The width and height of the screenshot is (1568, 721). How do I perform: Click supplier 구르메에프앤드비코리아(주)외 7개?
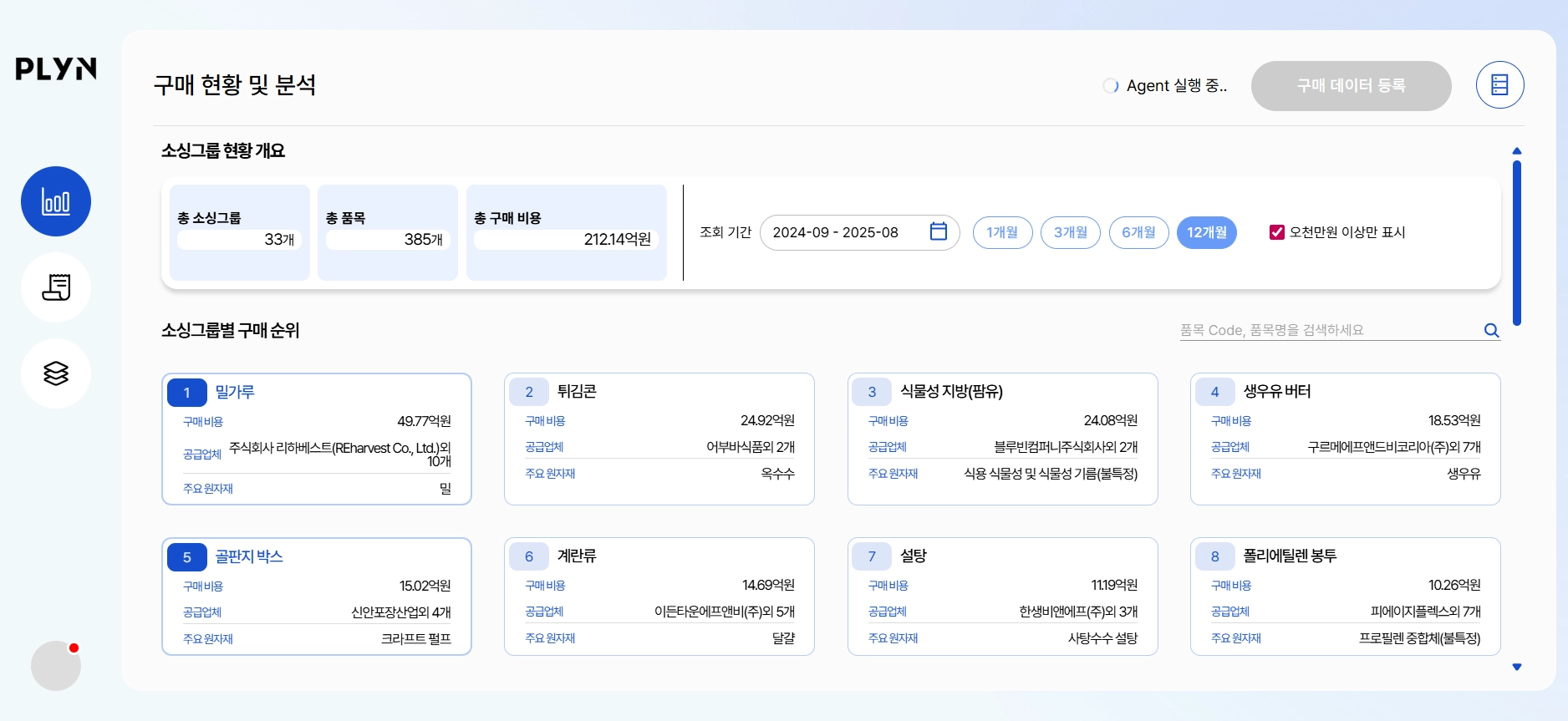tap(1394, 447)
